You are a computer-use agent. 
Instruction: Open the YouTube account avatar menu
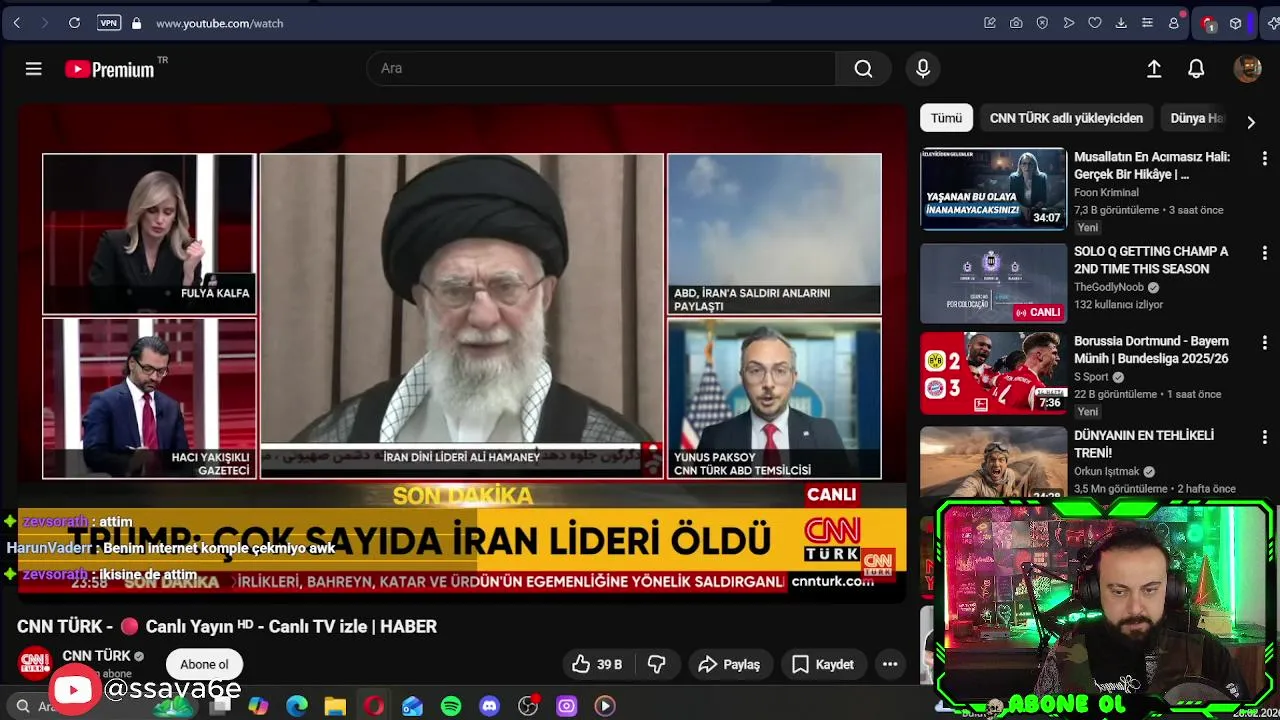(x=1247, y=68)
